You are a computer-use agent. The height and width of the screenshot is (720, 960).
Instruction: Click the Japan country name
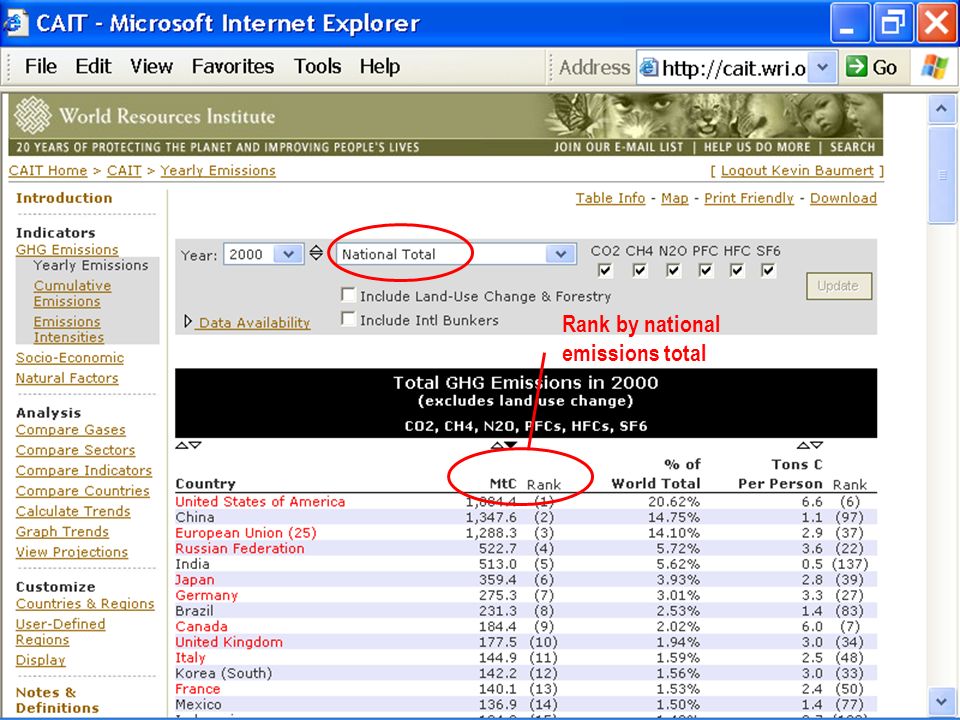click(x=195, y=580)
